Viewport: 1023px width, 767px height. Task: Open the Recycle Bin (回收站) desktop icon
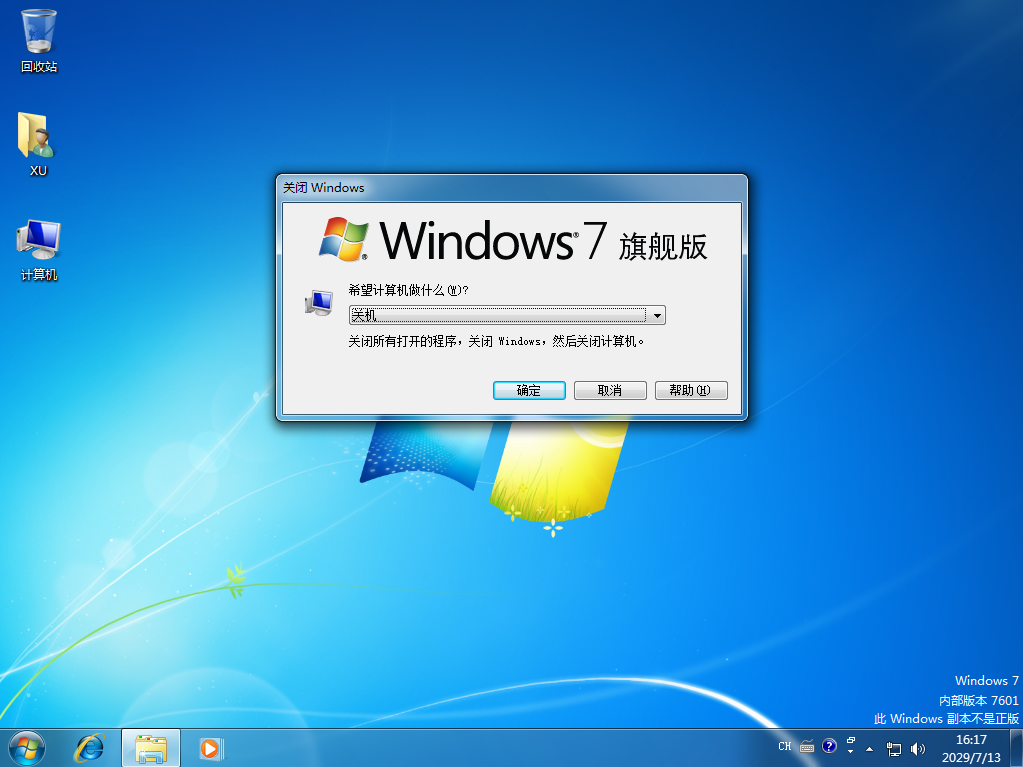tap(39, 40)
